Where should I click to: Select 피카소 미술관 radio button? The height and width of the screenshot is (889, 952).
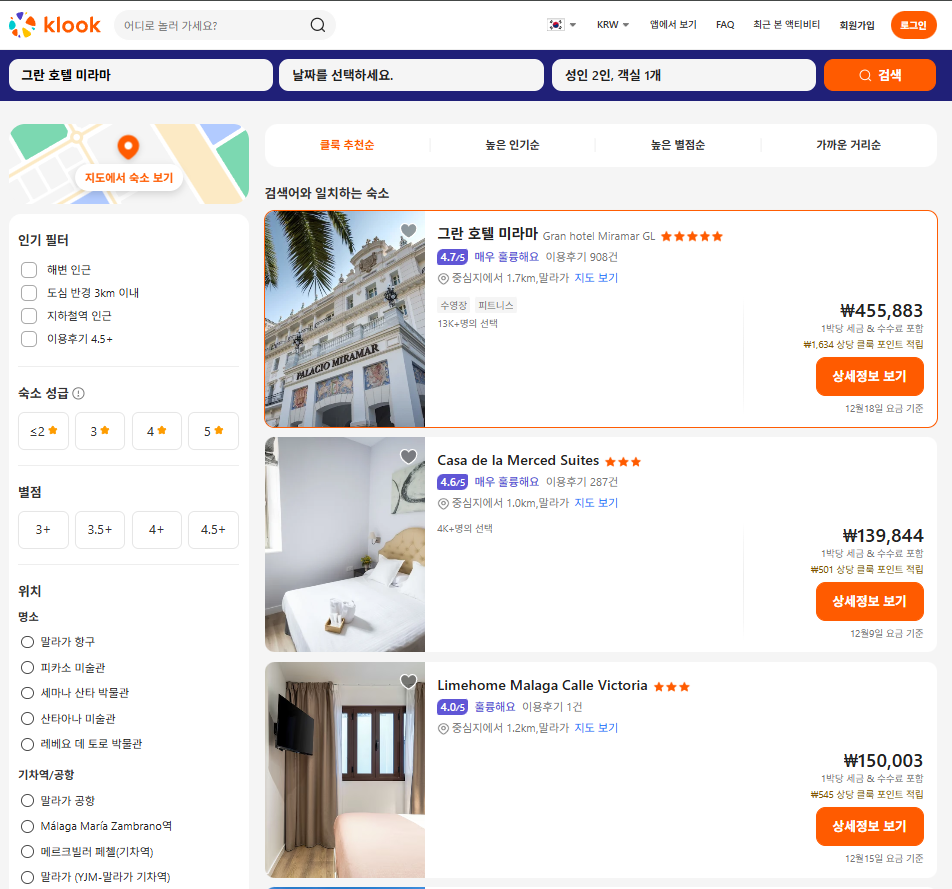coord(27,667)
